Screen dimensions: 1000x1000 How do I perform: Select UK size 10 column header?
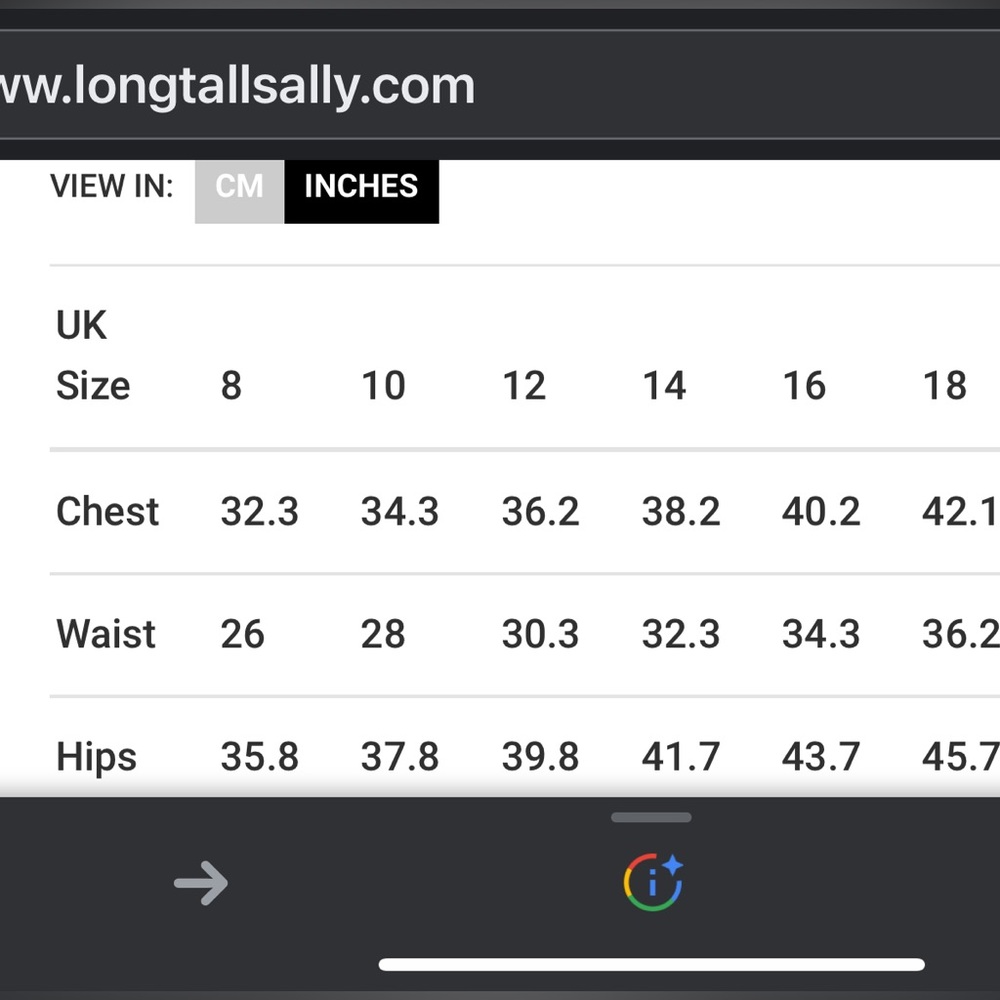point(383,385)
